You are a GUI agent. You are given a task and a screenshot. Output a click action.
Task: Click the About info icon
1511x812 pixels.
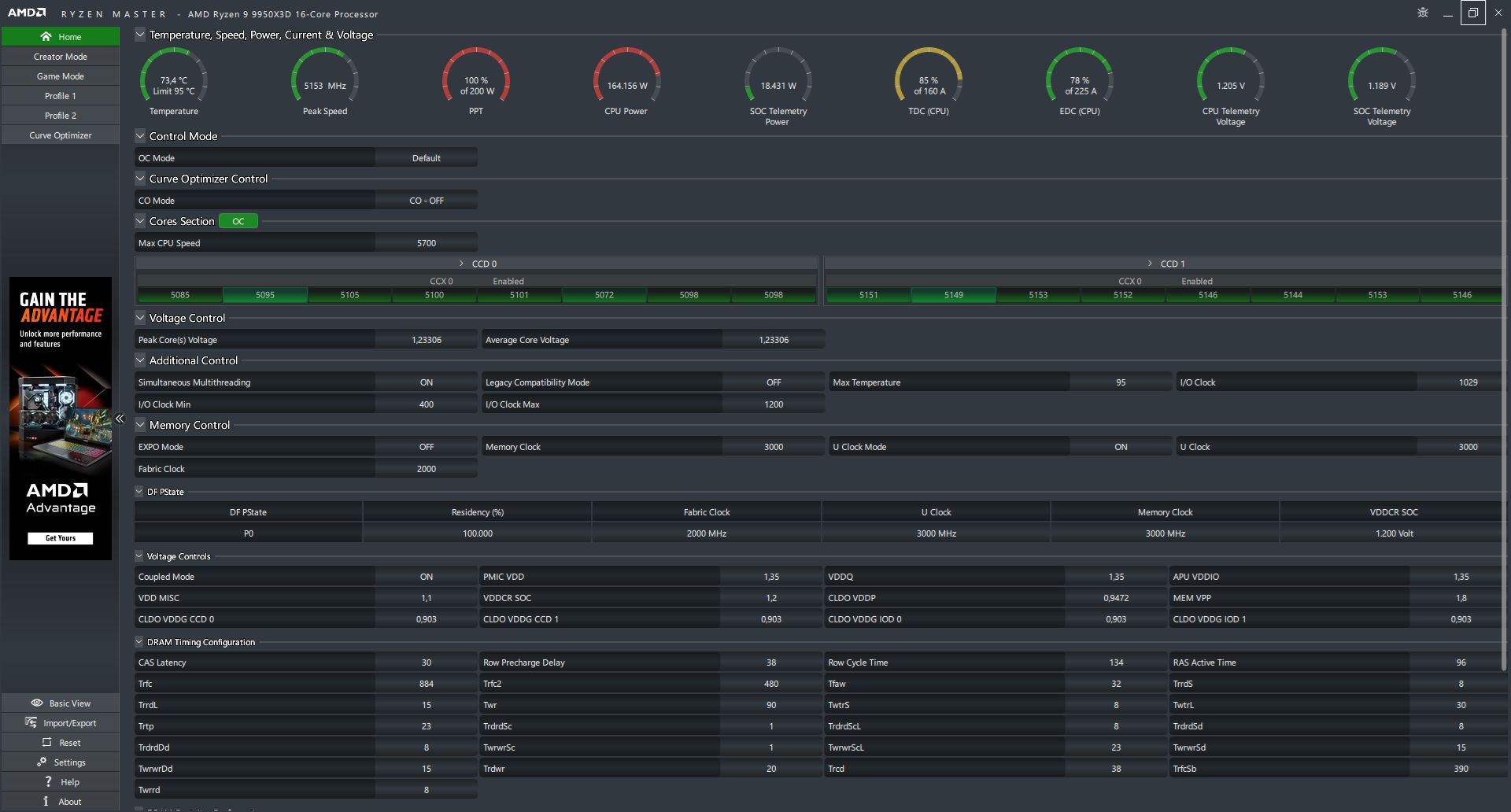tap(46, 801)
